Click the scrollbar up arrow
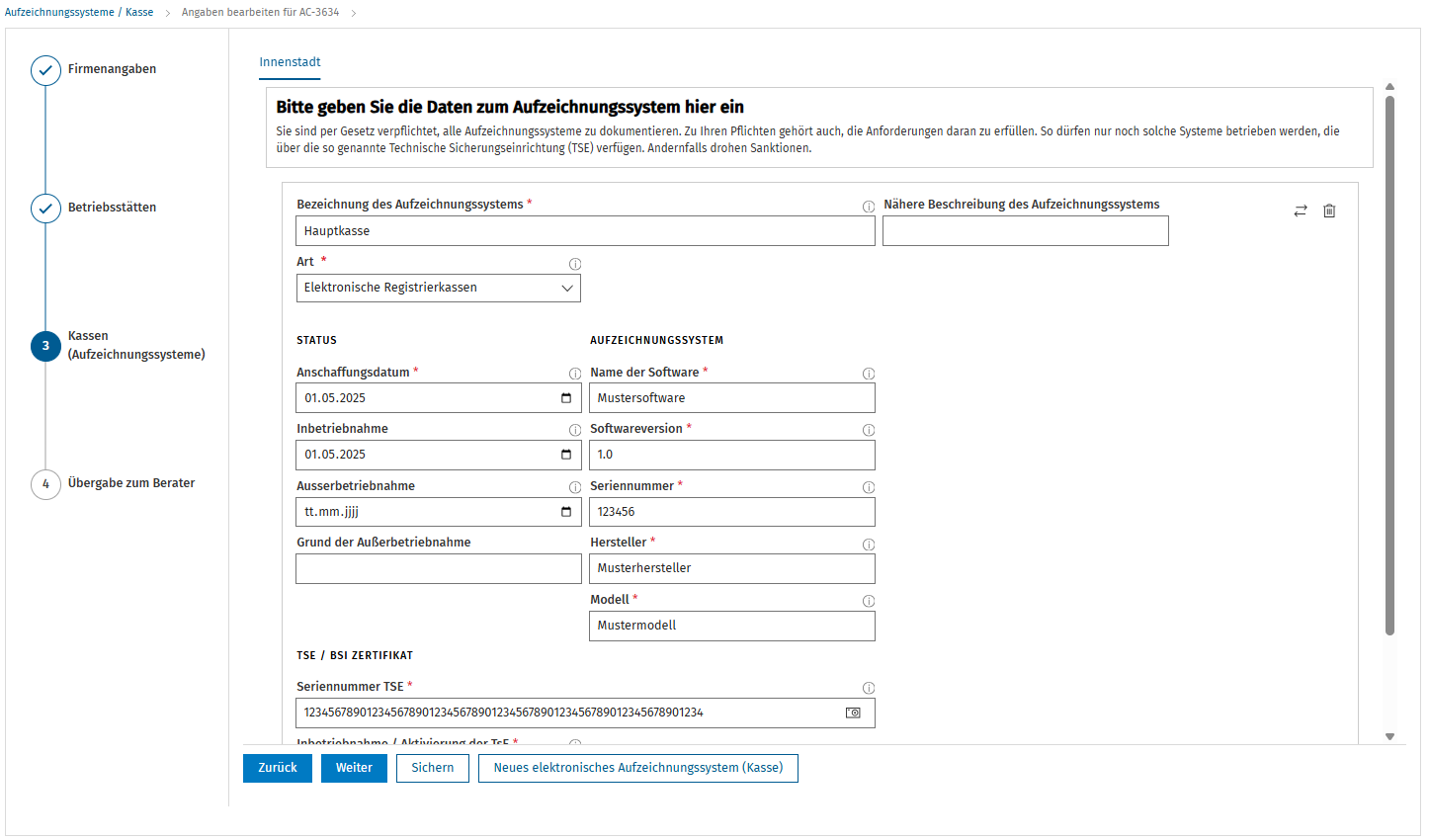 click(x=1389, y=87)
